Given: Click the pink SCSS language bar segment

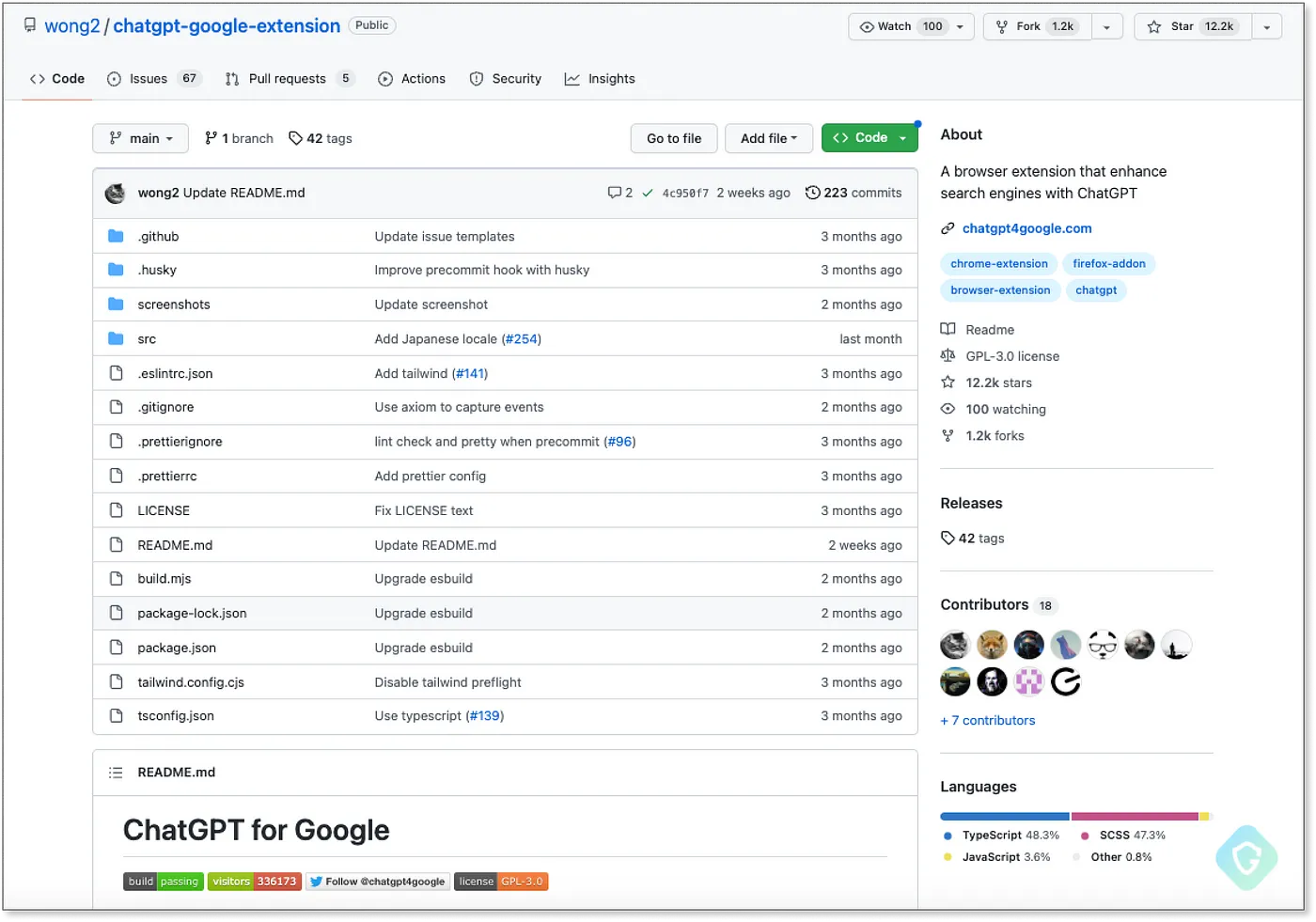Looking at the screenshot, I should click(1135, 816).
